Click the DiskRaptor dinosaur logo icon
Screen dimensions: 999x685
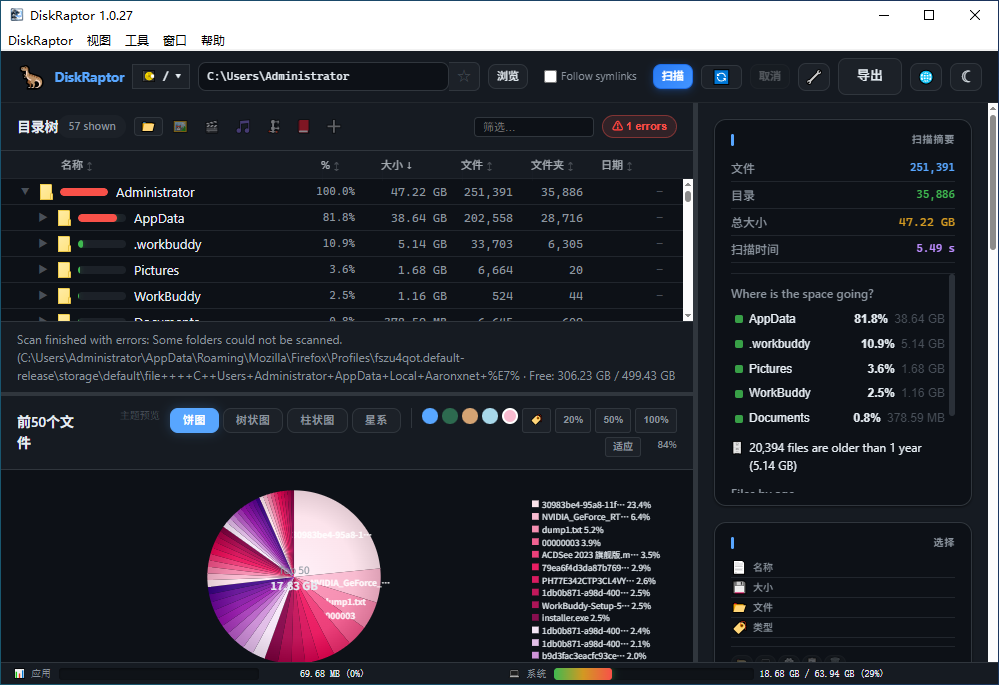[31, 77]
